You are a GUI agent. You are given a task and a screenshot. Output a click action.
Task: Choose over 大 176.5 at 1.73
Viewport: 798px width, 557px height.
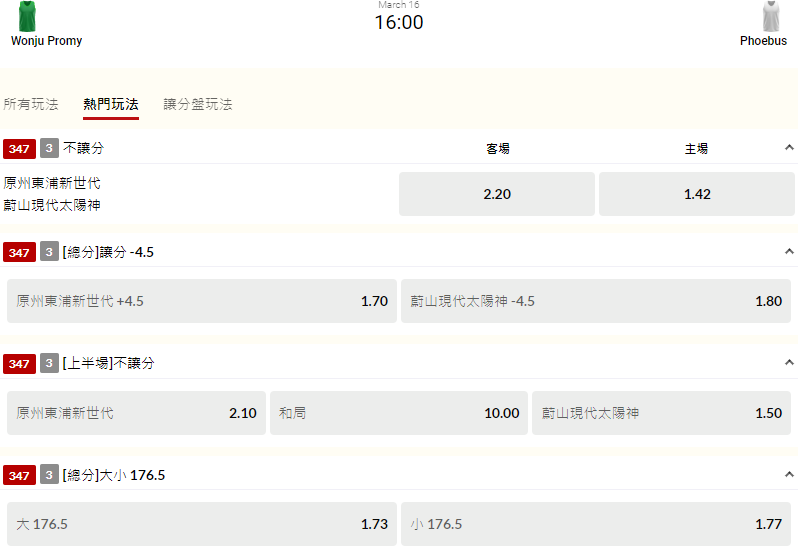click(x=202, y=524)
